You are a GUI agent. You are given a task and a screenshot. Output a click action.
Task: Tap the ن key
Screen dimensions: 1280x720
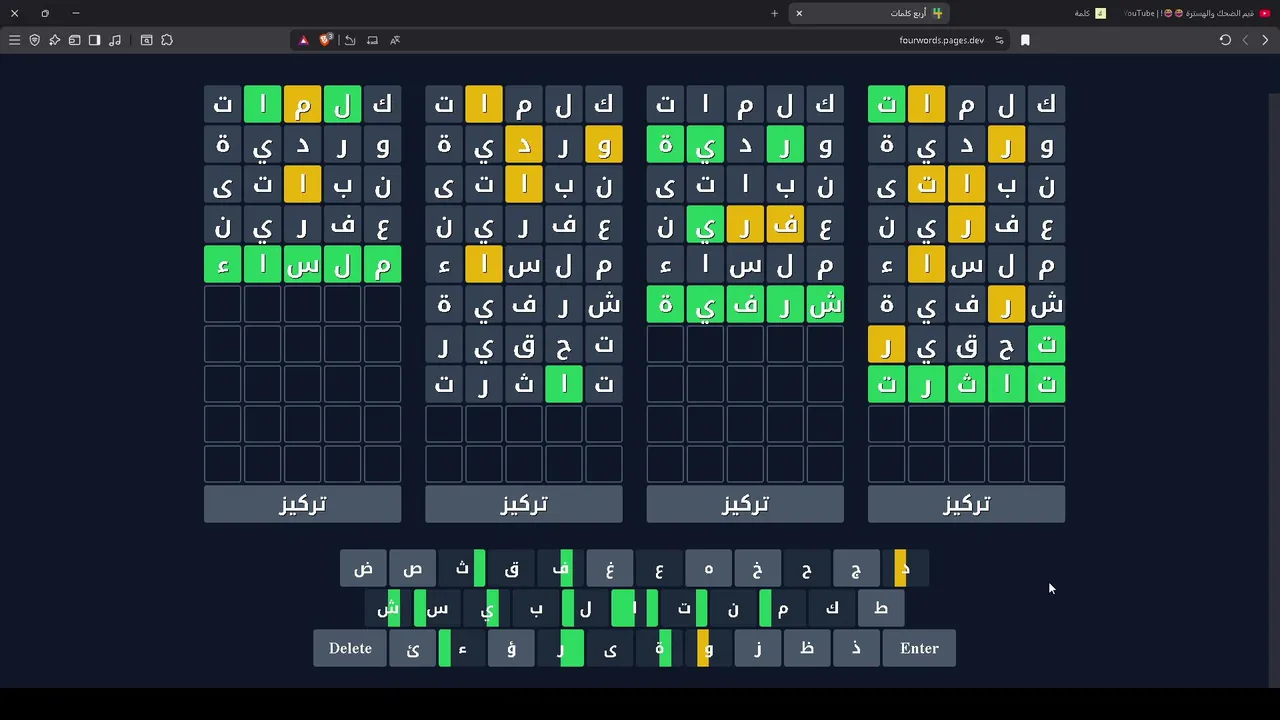point(733,608)
